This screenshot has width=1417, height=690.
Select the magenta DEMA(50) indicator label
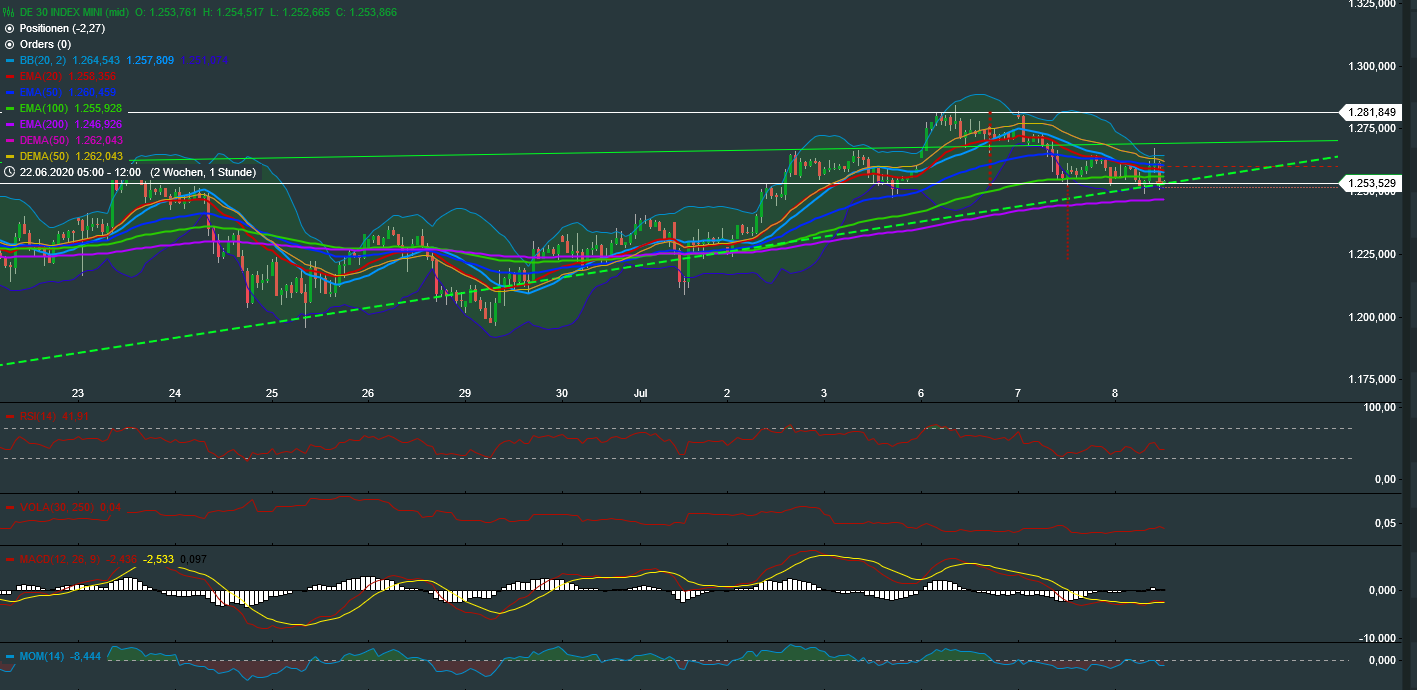(44, 140)
